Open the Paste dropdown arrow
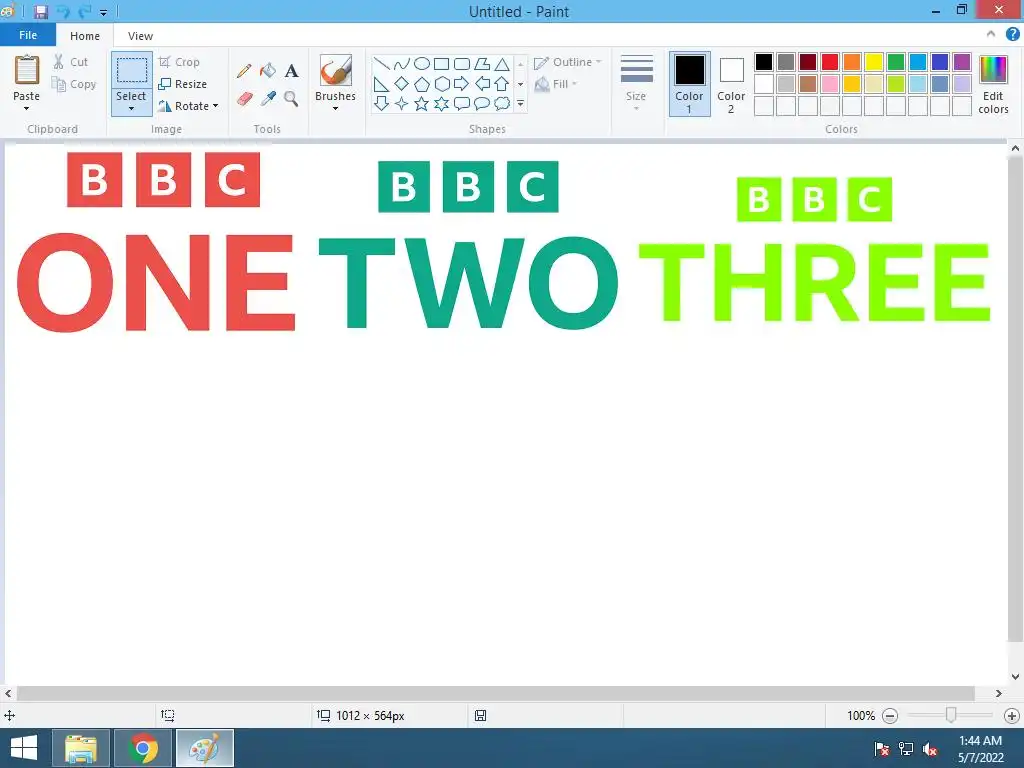 coord(26,108)
